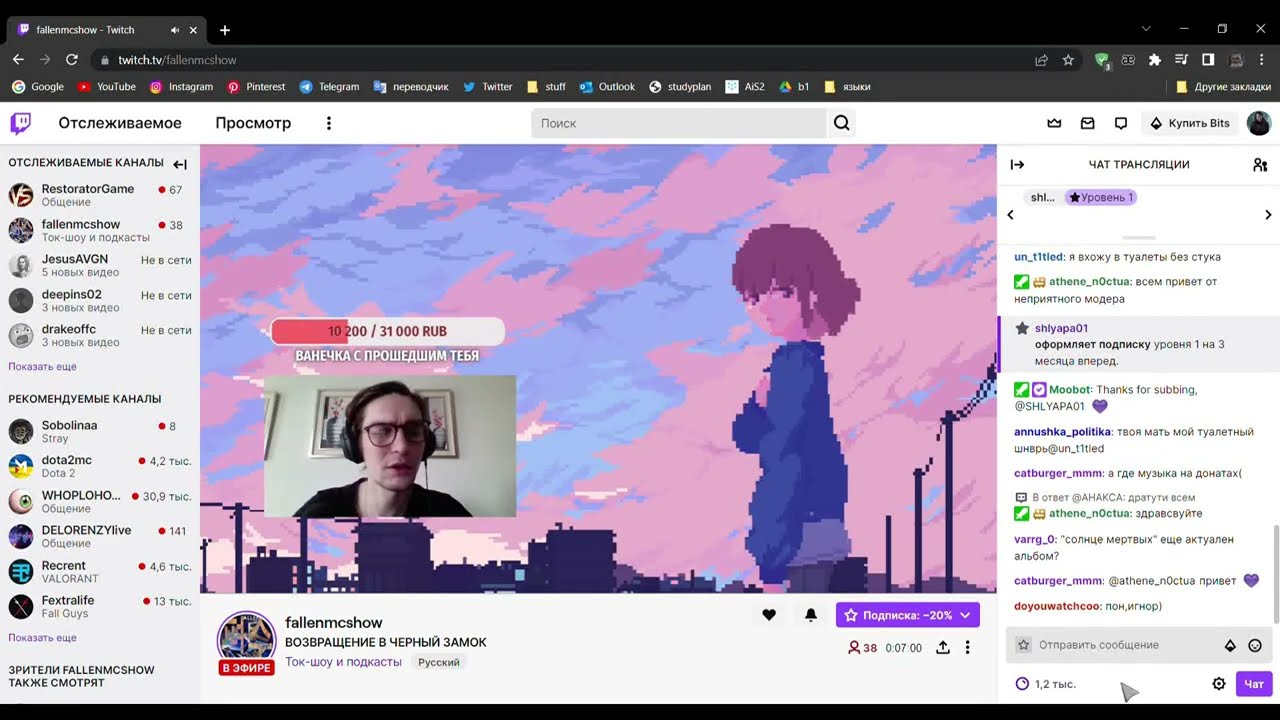Click the channel points balance 1,2 тыс.
The image size is (1280, 720).
(x=1046, y=684)
